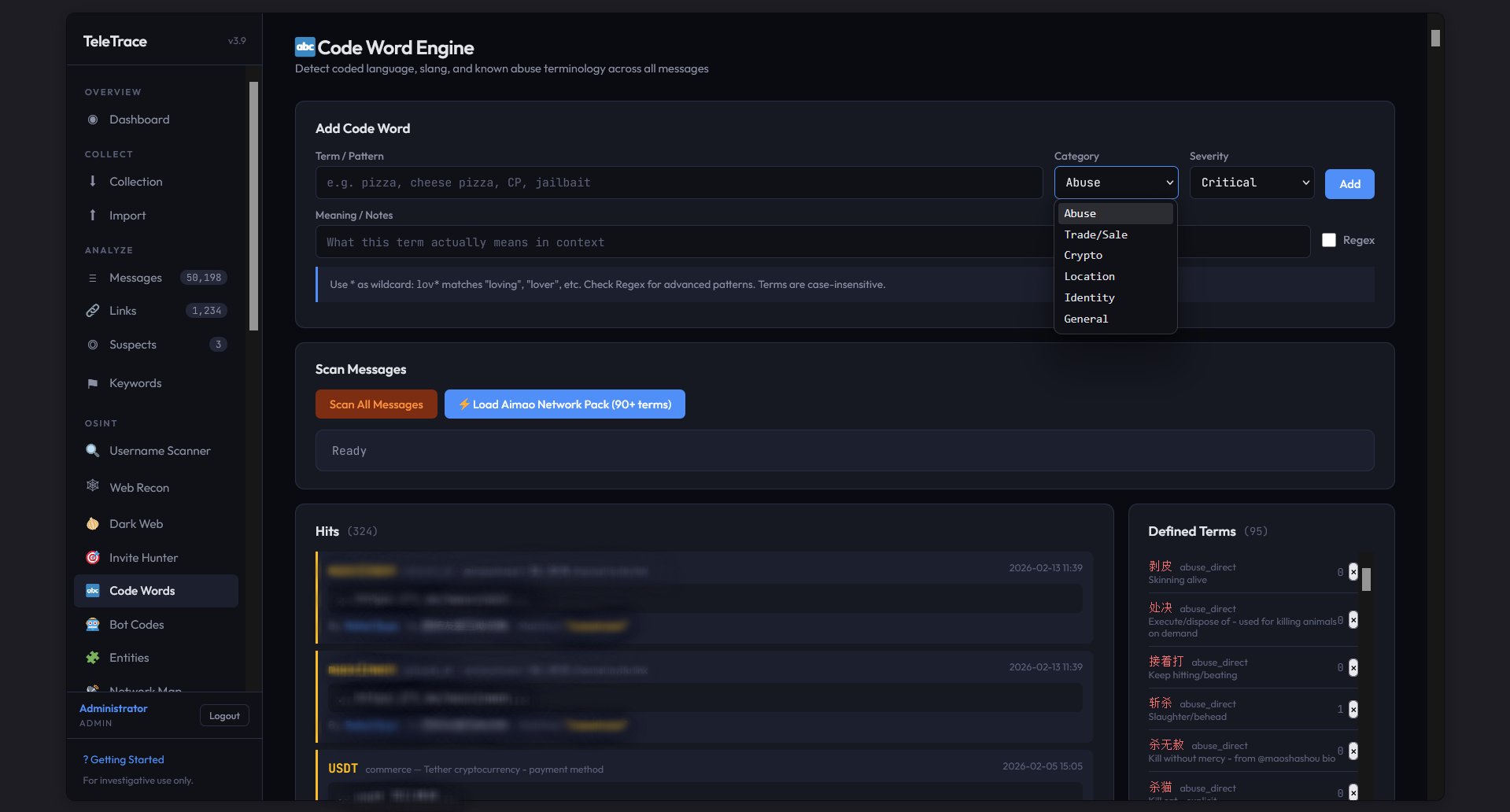Click the Keywords flag icon
This screenshot has height=812, width=1510.
pos(92,382)
